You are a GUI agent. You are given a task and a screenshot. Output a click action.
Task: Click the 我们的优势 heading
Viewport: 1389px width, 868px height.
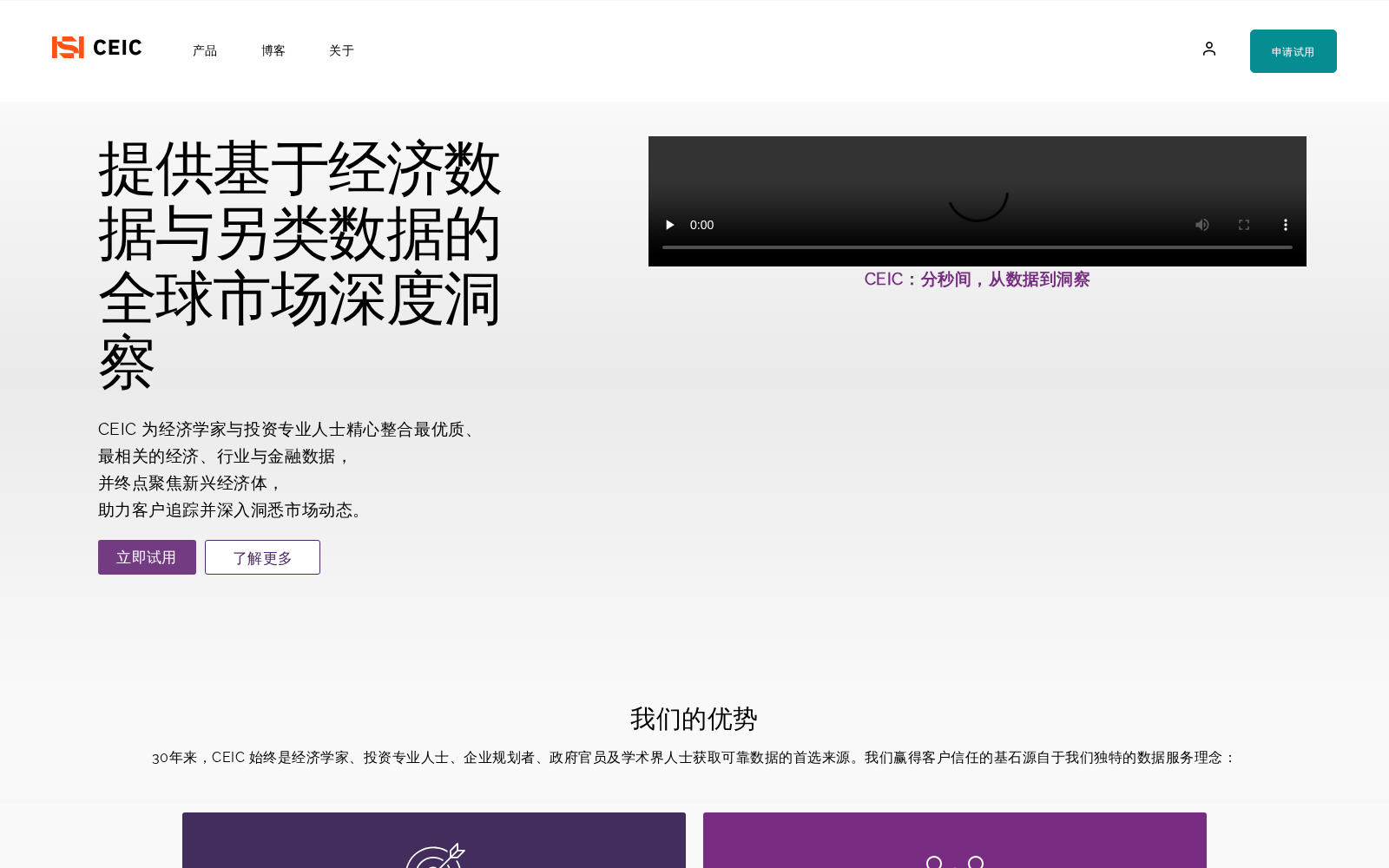click(694, 719)
